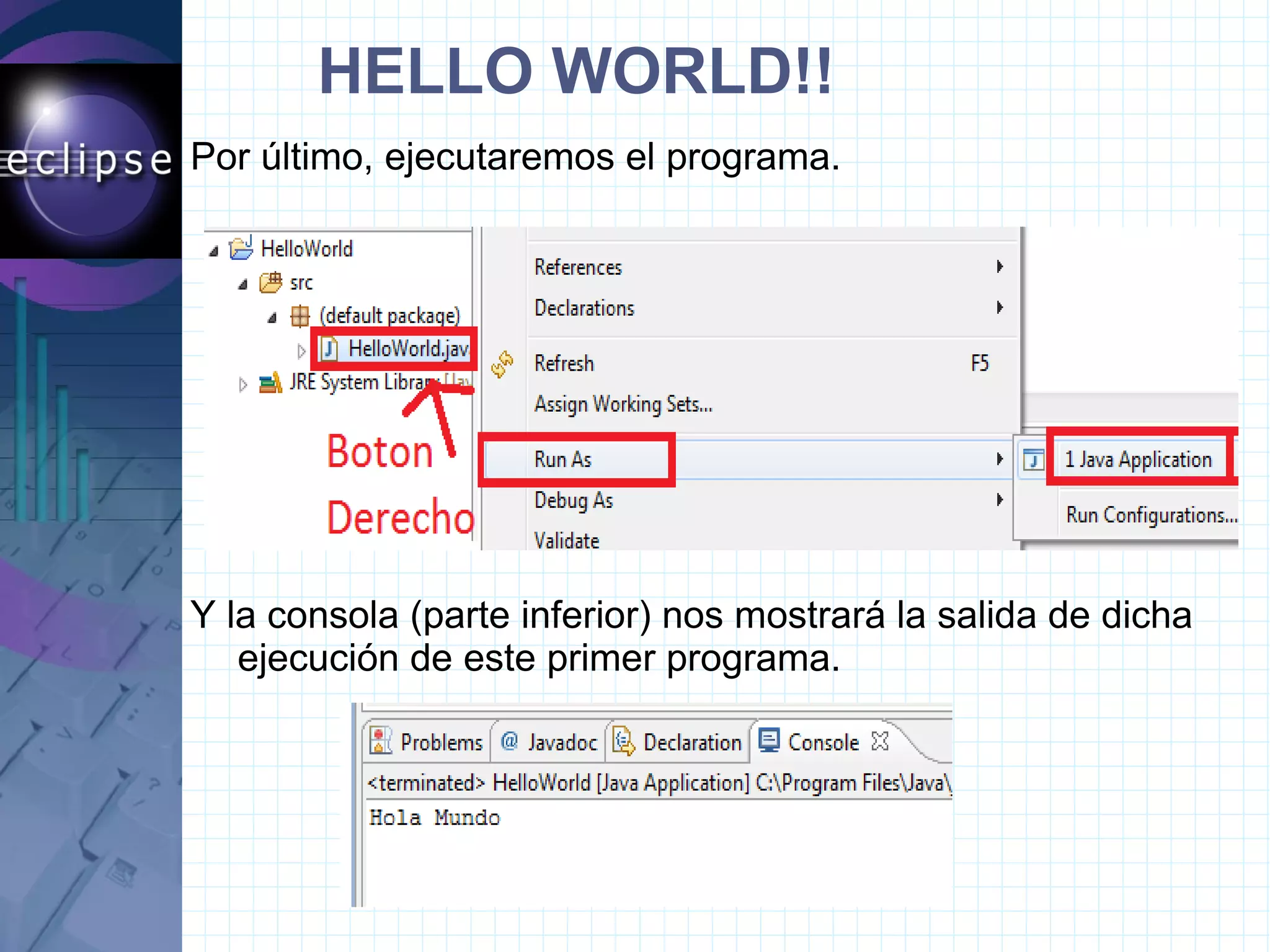Collapse the src folder tree node
Image resolution: width=1270 pixels, height=952 pixels.
[x=243, y=285]
